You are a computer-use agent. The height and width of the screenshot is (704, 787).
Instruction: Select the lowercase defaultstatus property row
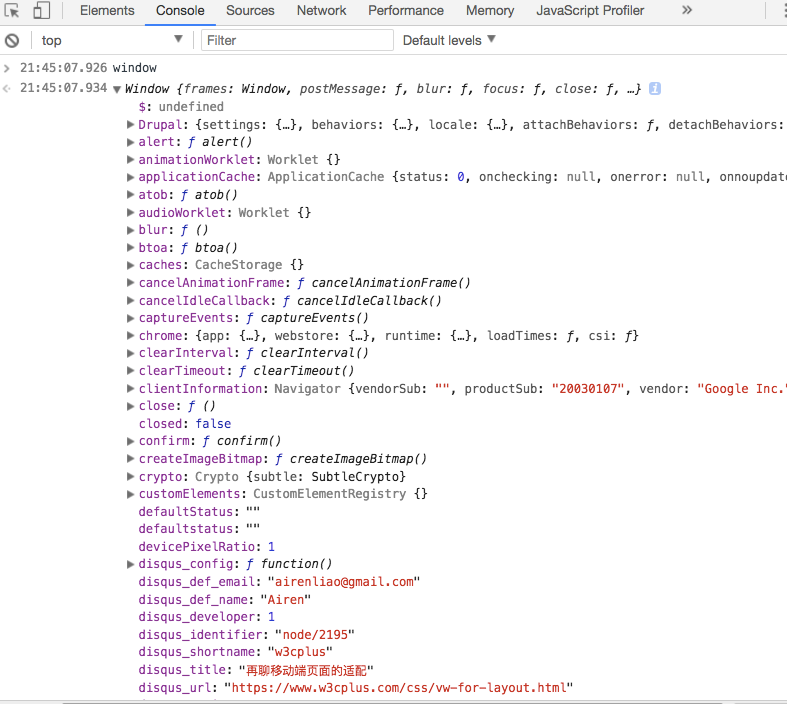(x=199, y=529)
